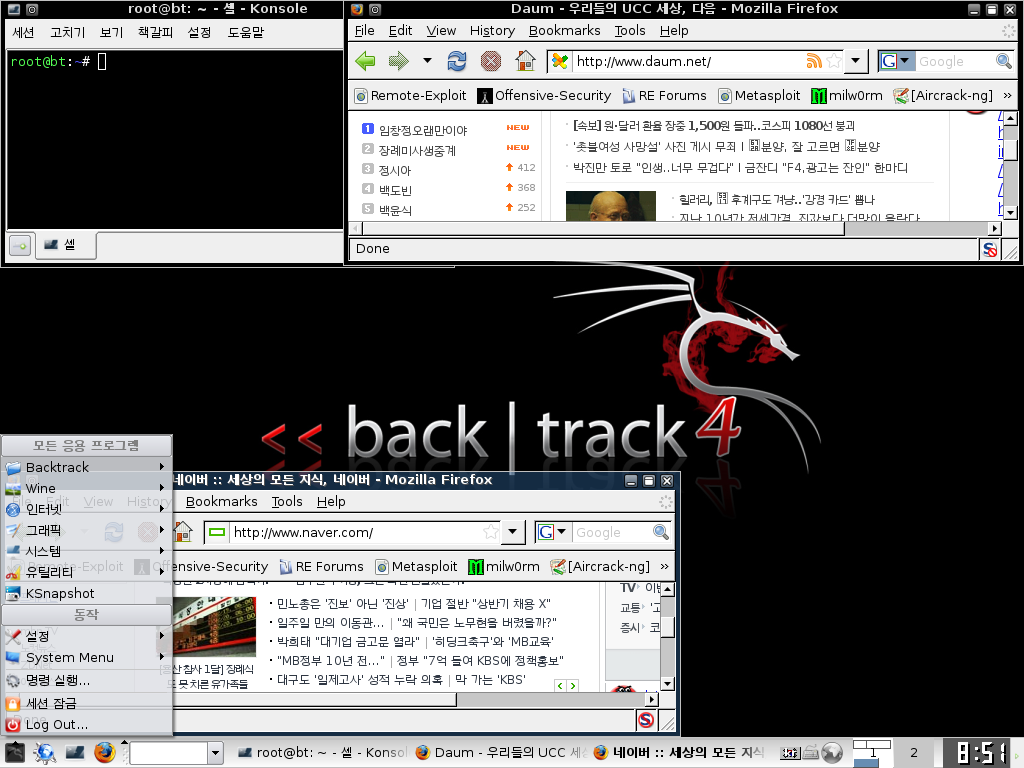
Task: Bookmark Daum page with star icon
Action: click(x=834, y=61)
